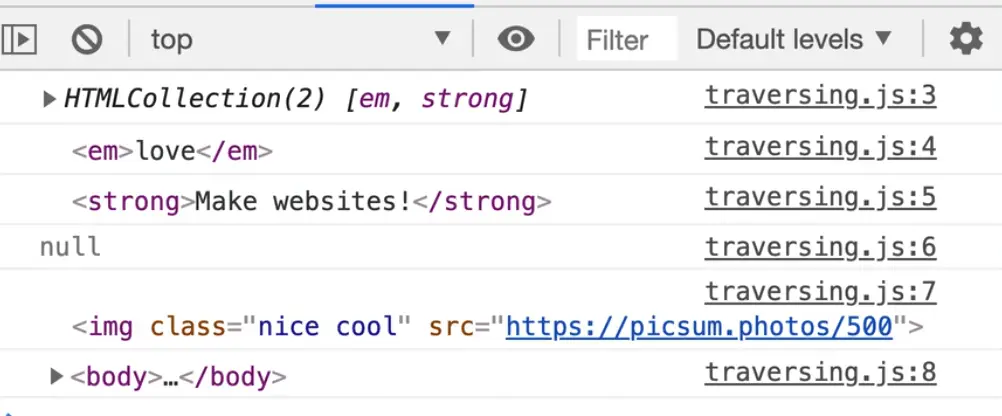This screenshot has width=1002, height=416.
Task: Open traversing.js:6 source link
Action: pos(820,247)
